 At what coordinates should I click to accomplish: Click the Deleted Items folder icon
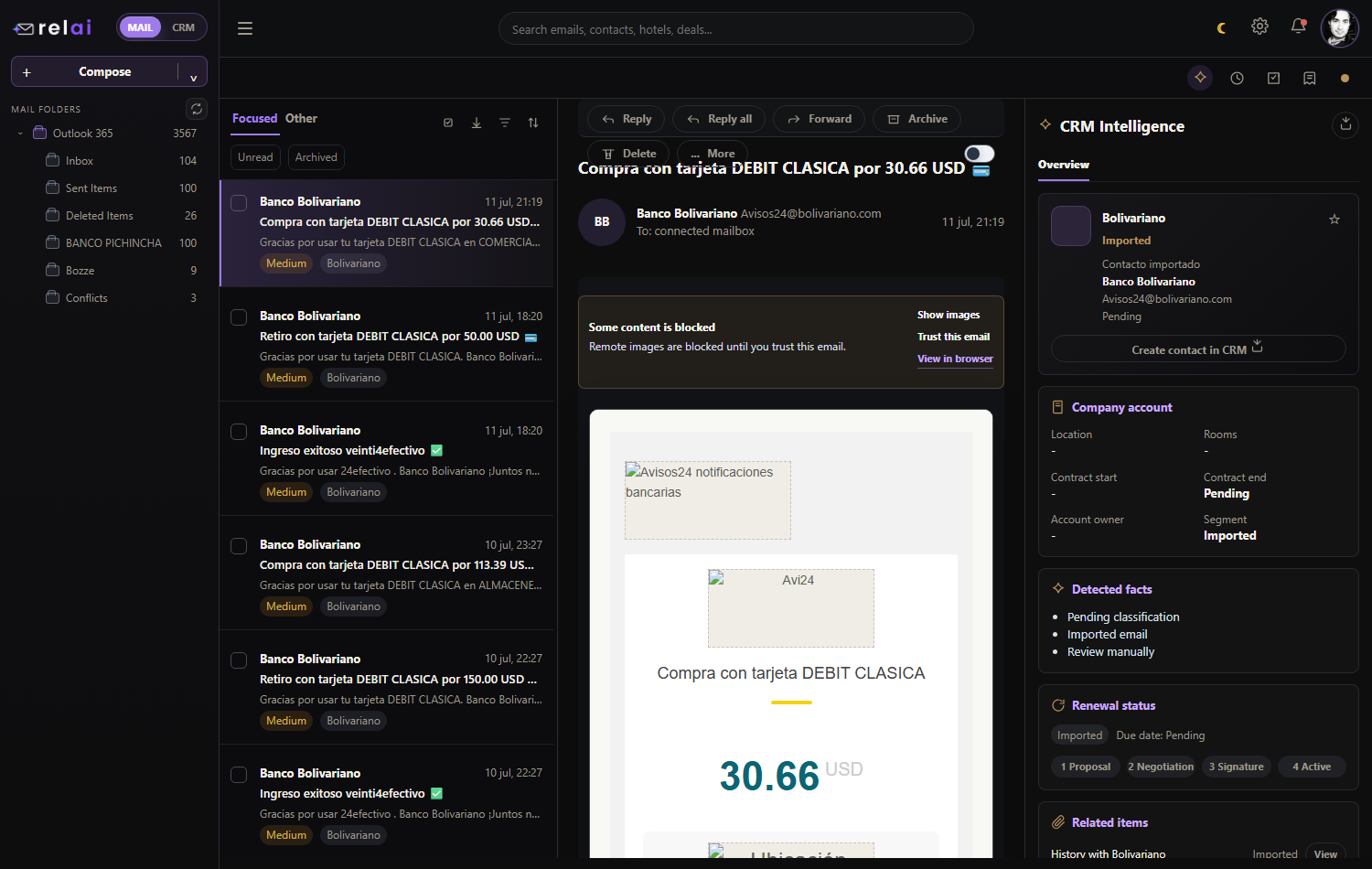pyautogui.click(x=53, y=215)
